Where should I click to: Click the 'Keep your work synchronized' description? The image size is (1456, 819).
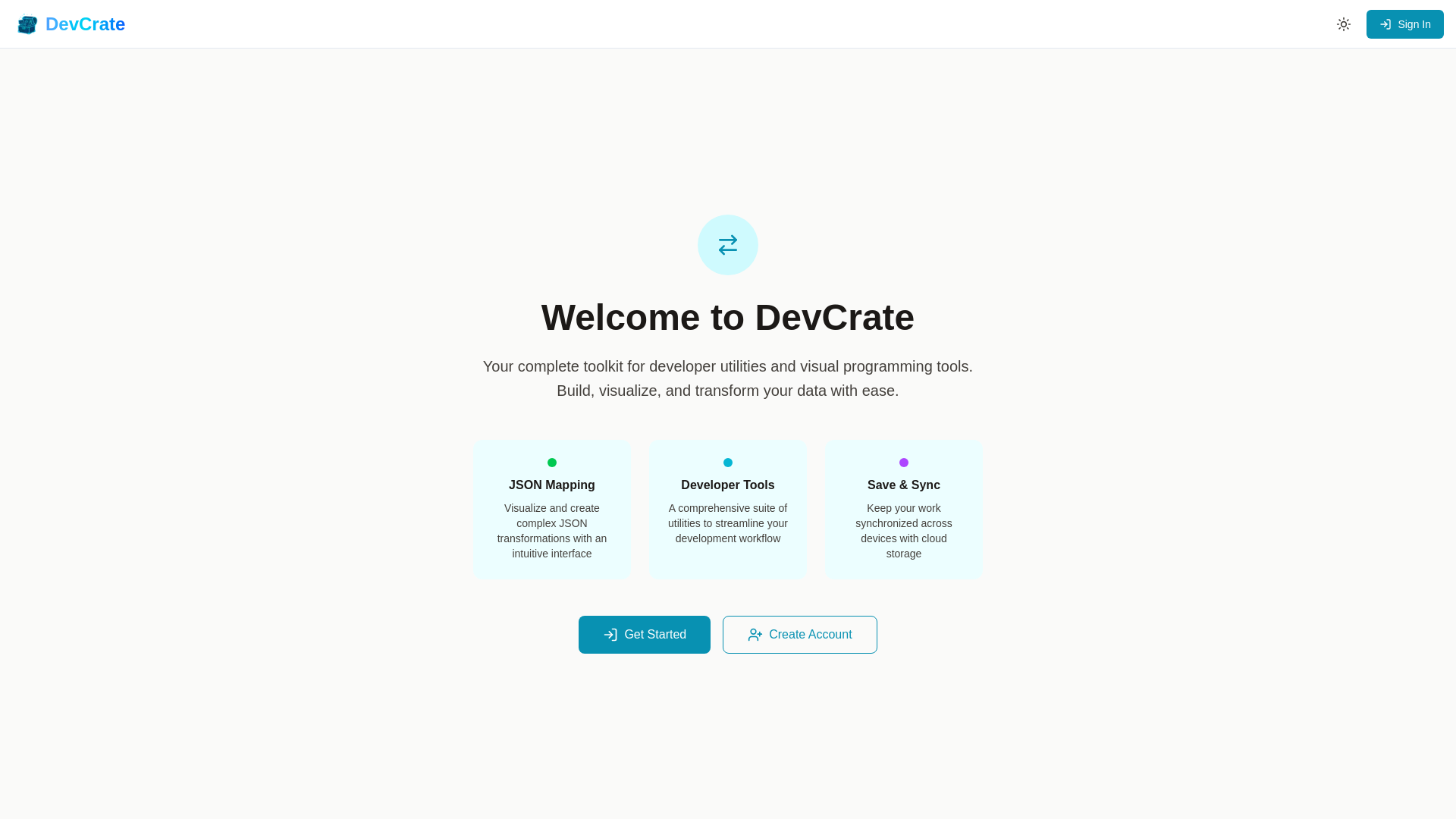coord(904,531)
